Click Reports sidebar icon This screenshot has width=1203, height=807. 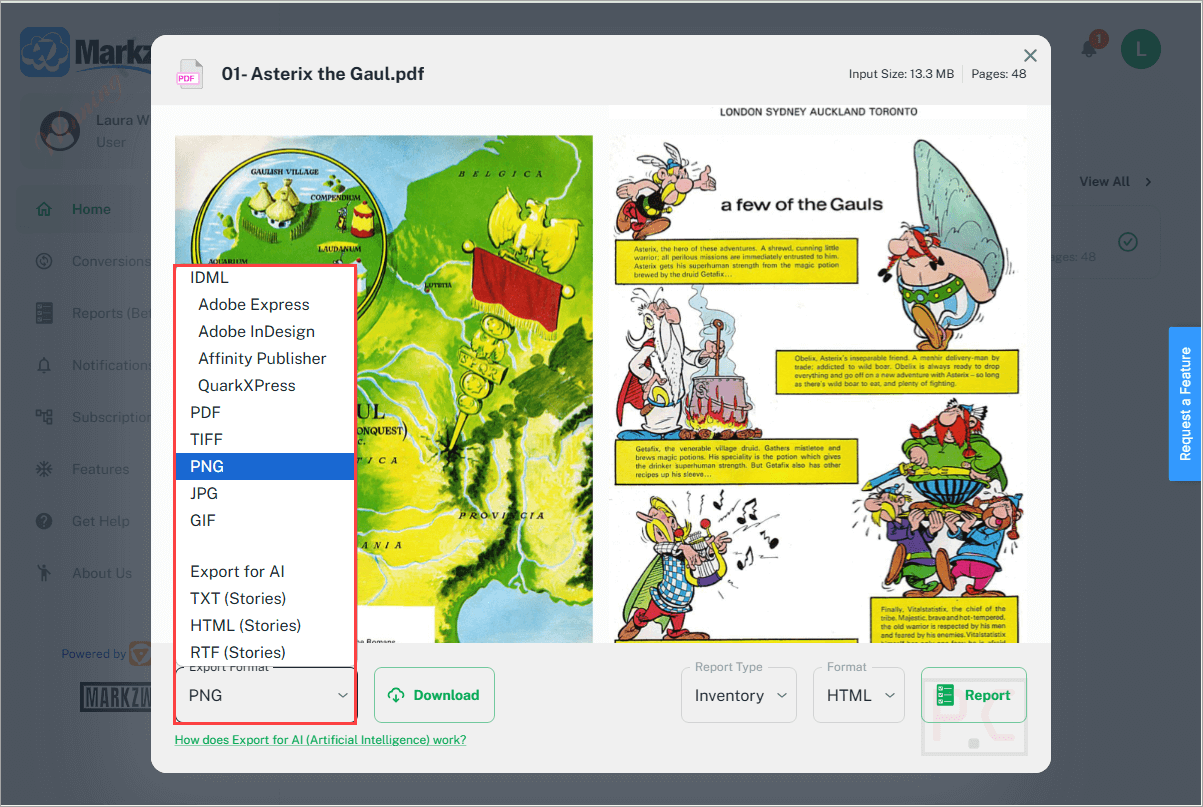coord(44,313)
